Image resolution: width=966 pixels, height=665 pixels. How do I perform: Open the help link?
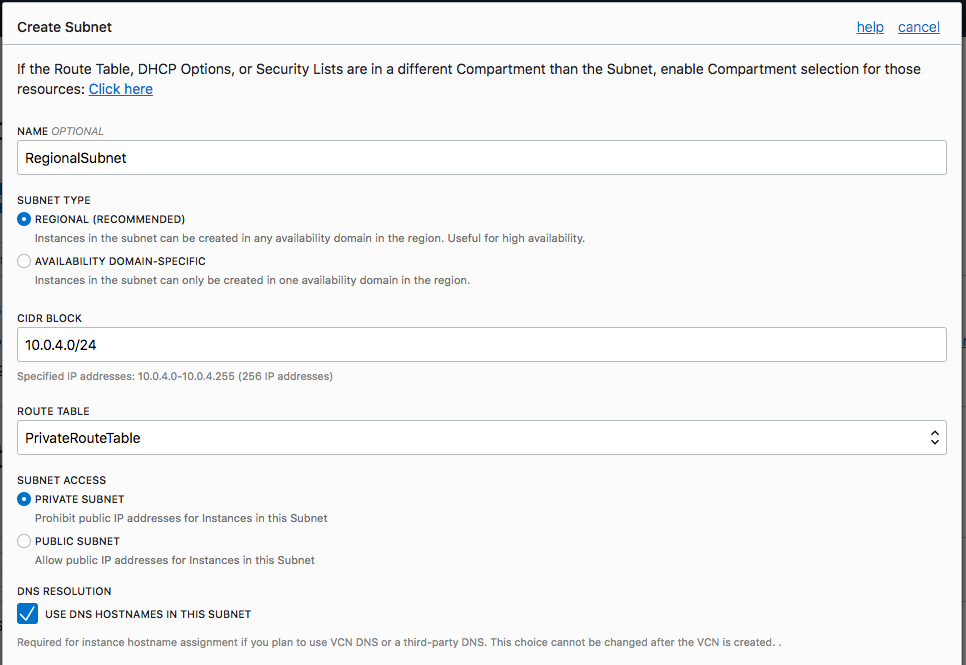coord(870,27)
